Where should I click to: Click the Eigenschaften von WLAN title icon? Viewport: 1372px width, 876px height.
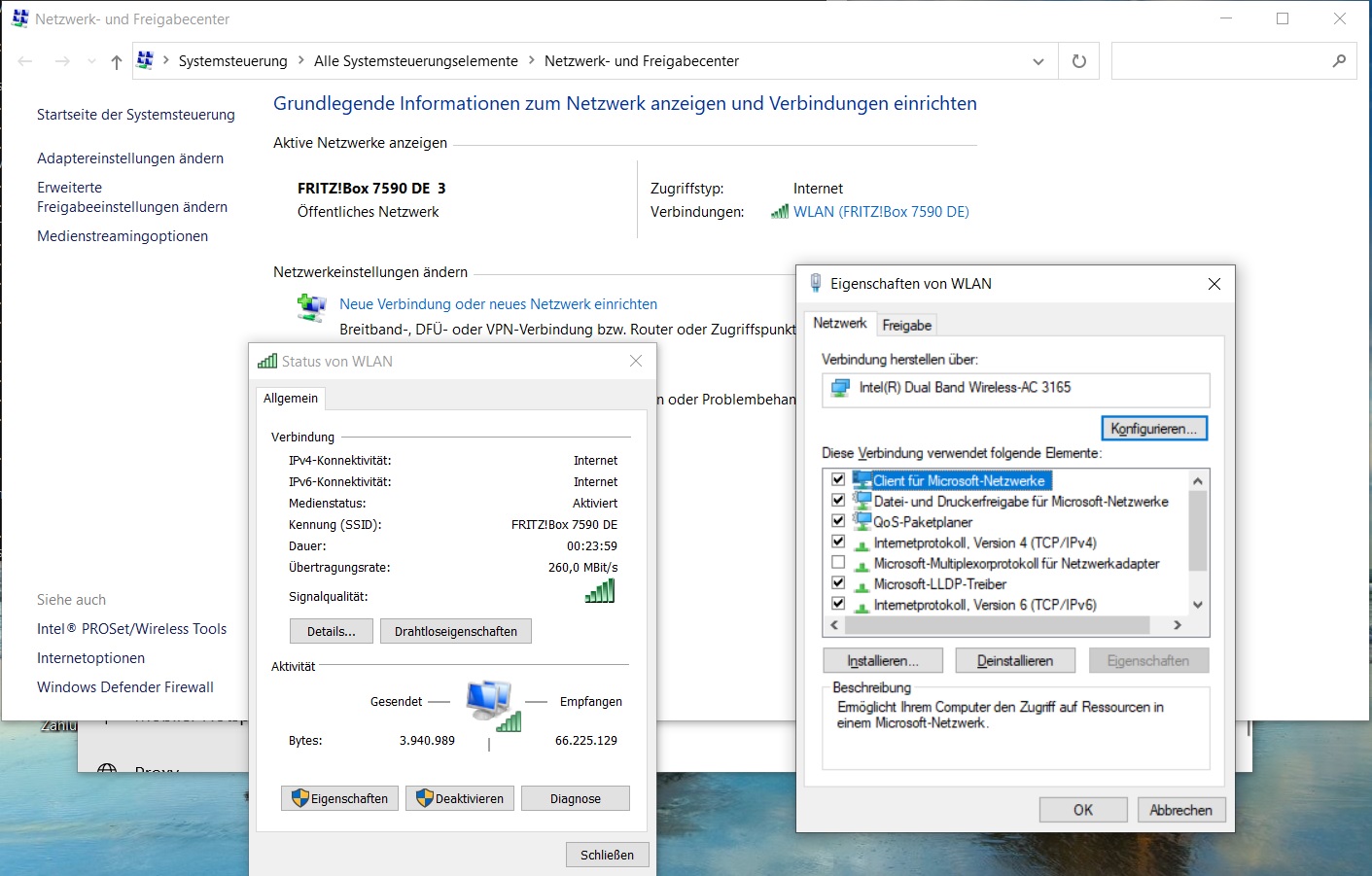click(x=815, y=283)
